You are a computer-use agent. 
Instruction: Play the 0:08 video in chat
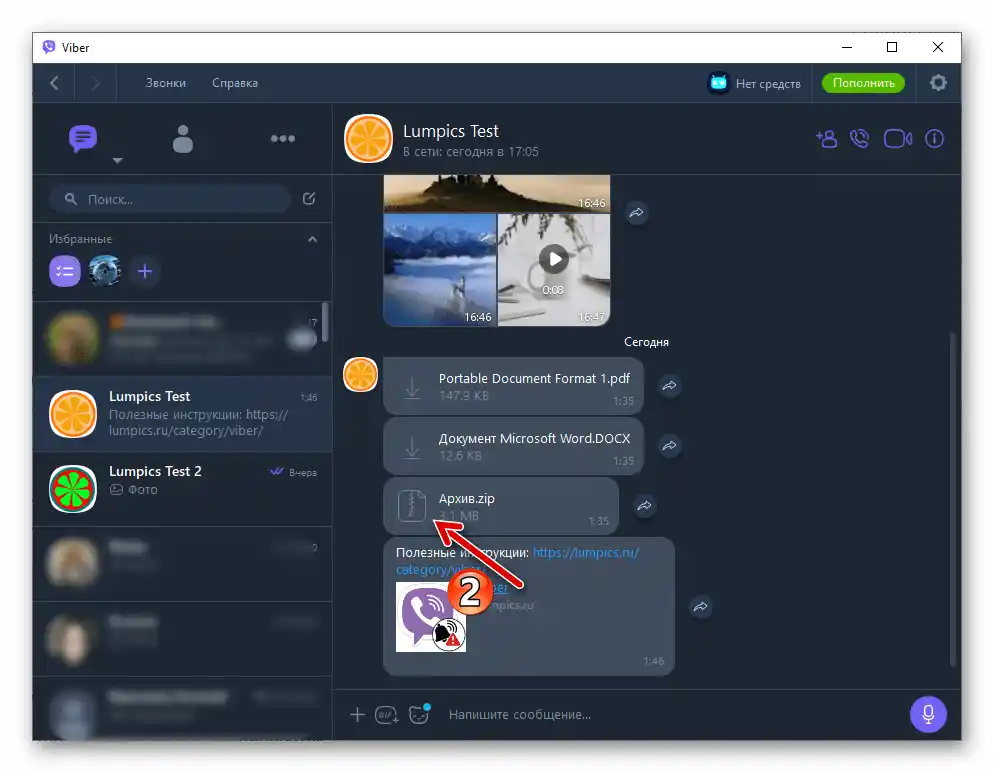point(553,259)
